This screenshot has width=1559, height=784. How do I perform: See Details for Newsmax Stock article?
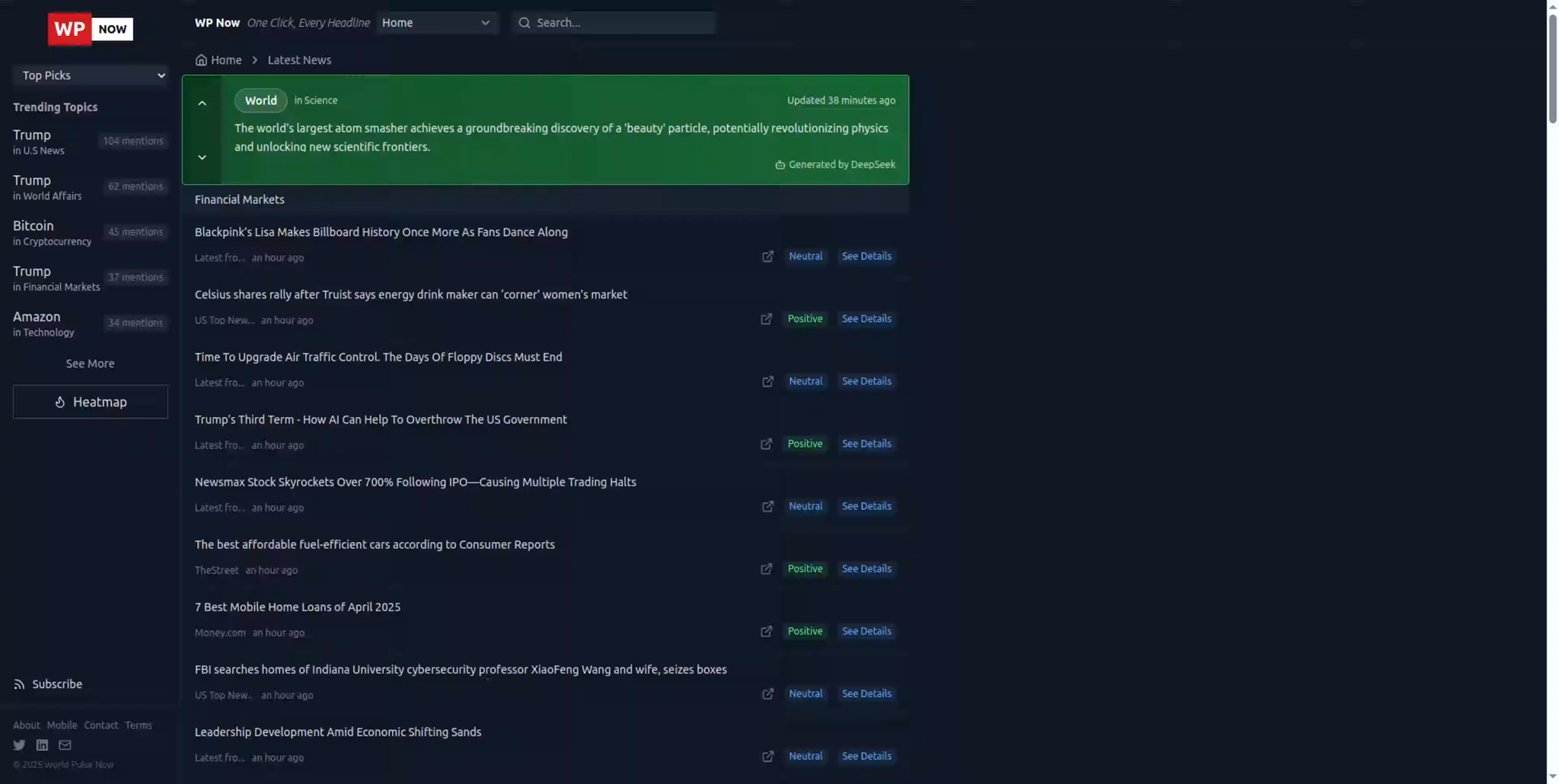[x=866, y=506]
